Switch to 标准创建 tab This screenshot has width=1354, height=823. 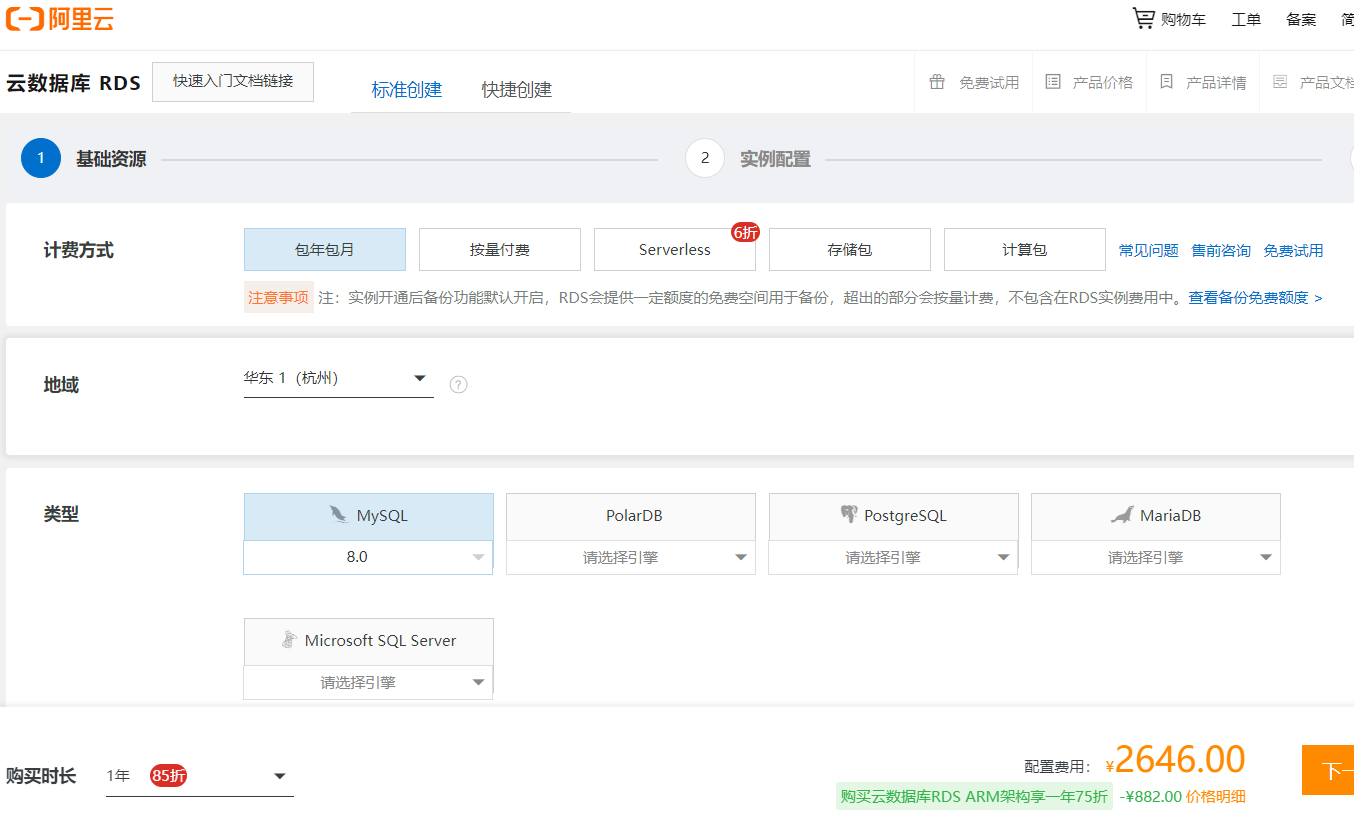pyautogui.click(x=406, y=89)
